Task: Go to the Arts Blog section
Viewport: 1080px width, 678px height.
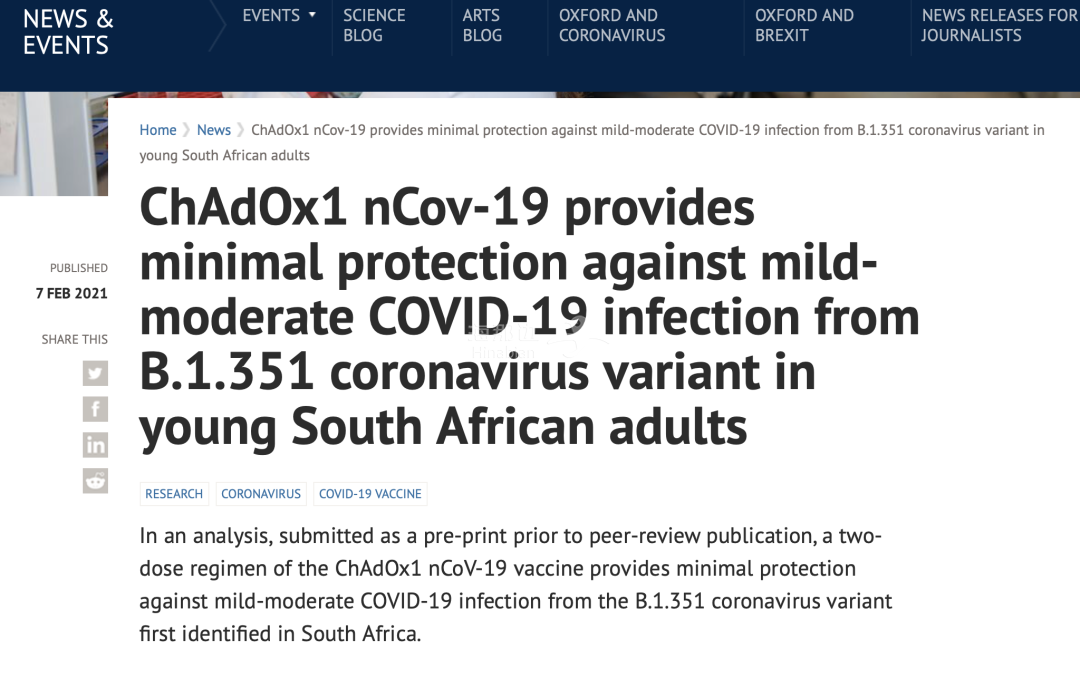Action: point(482,25)
